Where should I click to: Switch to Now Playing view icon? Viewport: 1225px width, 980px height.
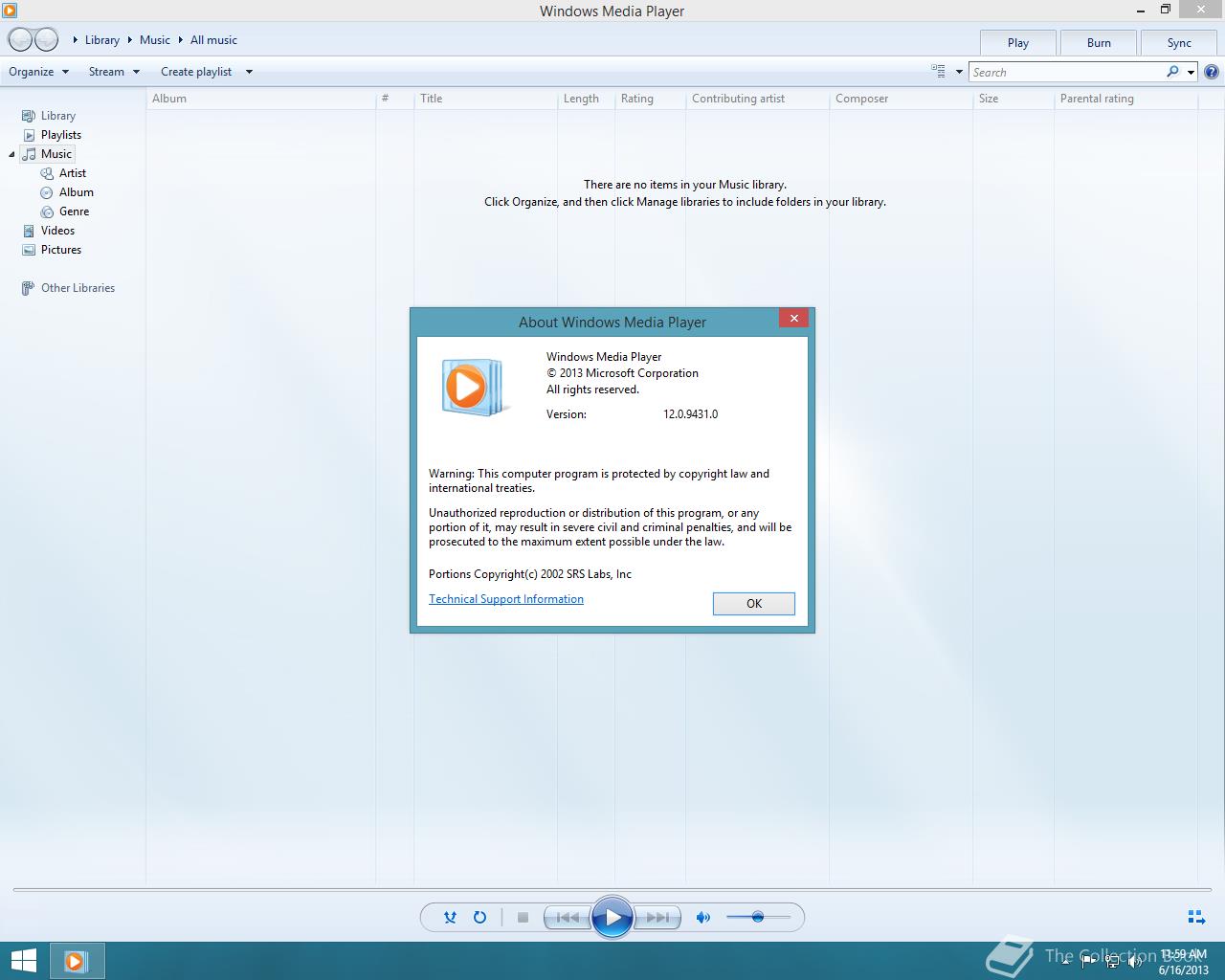click(1195, 917)
